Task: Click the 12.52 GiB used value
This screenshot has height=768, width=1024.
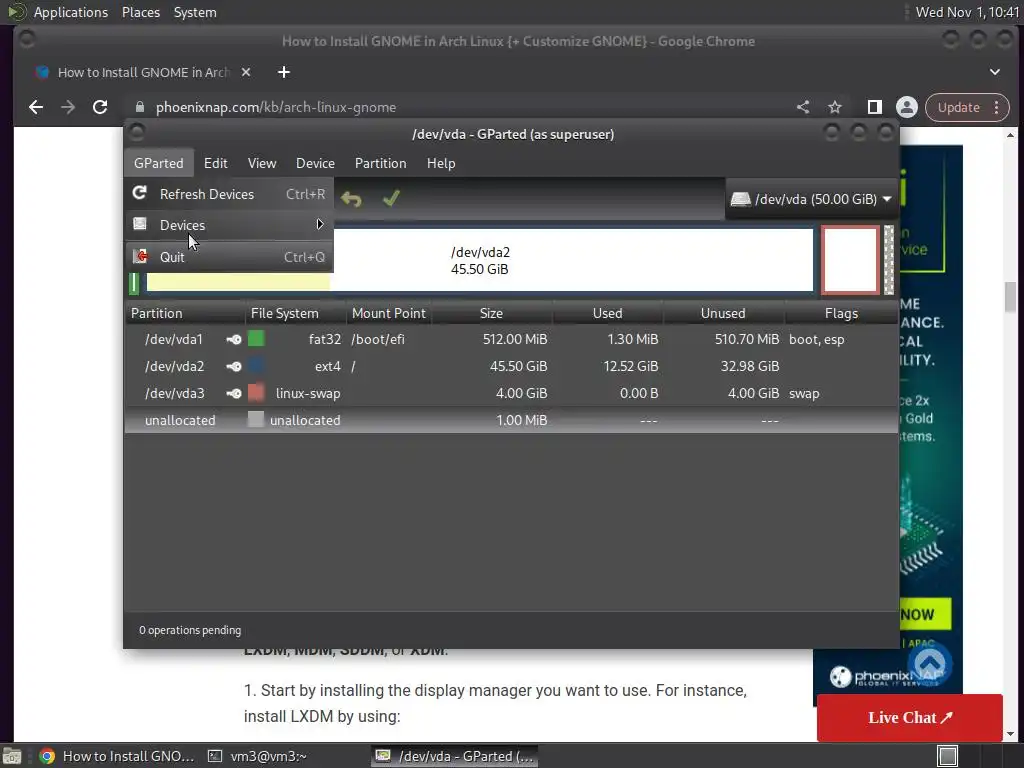Action: point(630,366)
